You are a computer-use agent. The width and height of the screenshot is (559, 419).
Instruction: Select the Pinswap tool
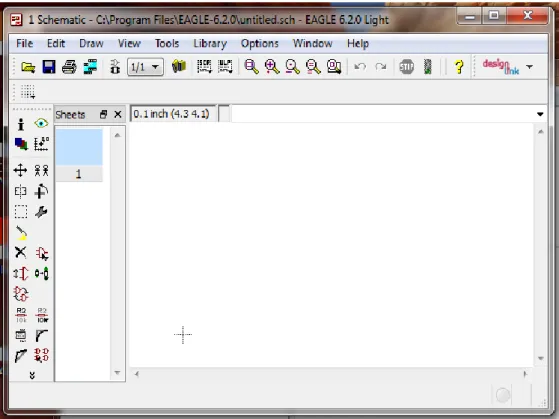[21, 274]
